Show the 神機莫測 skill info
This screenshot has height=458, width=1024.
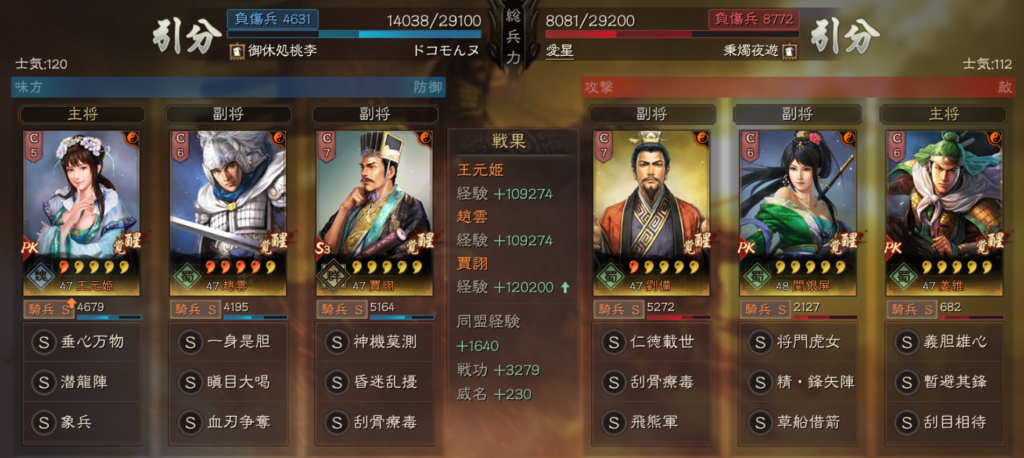point(374,342)
